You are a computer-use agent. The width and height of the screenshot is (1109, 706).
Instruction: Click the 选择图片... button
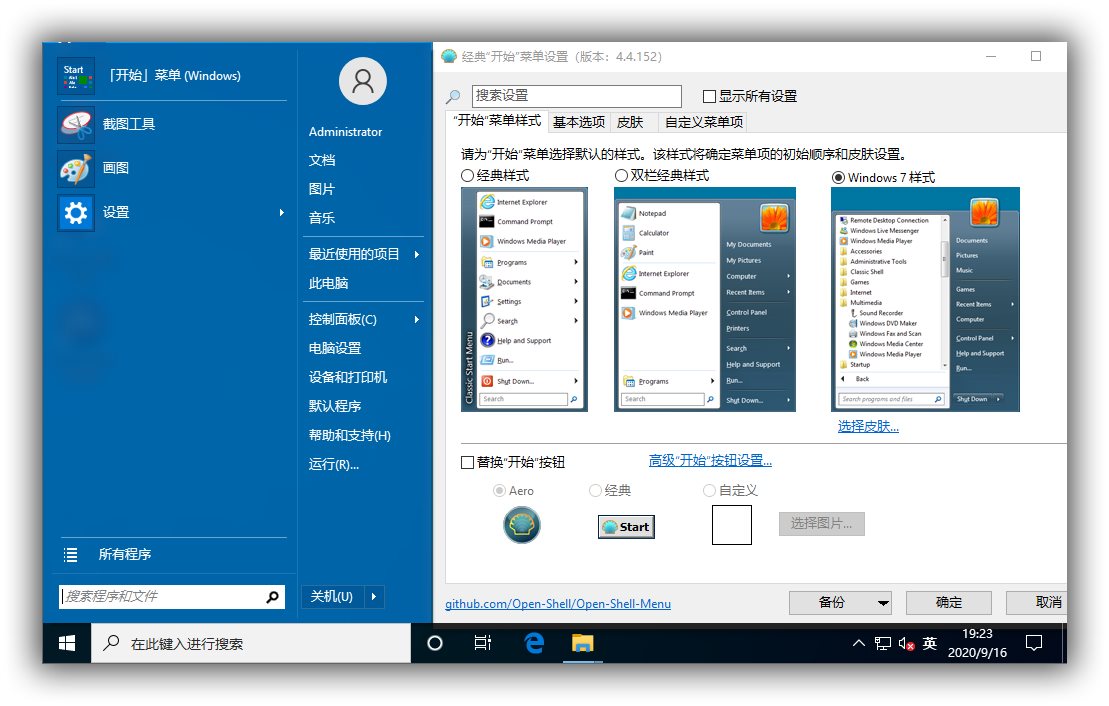[821, 524]
